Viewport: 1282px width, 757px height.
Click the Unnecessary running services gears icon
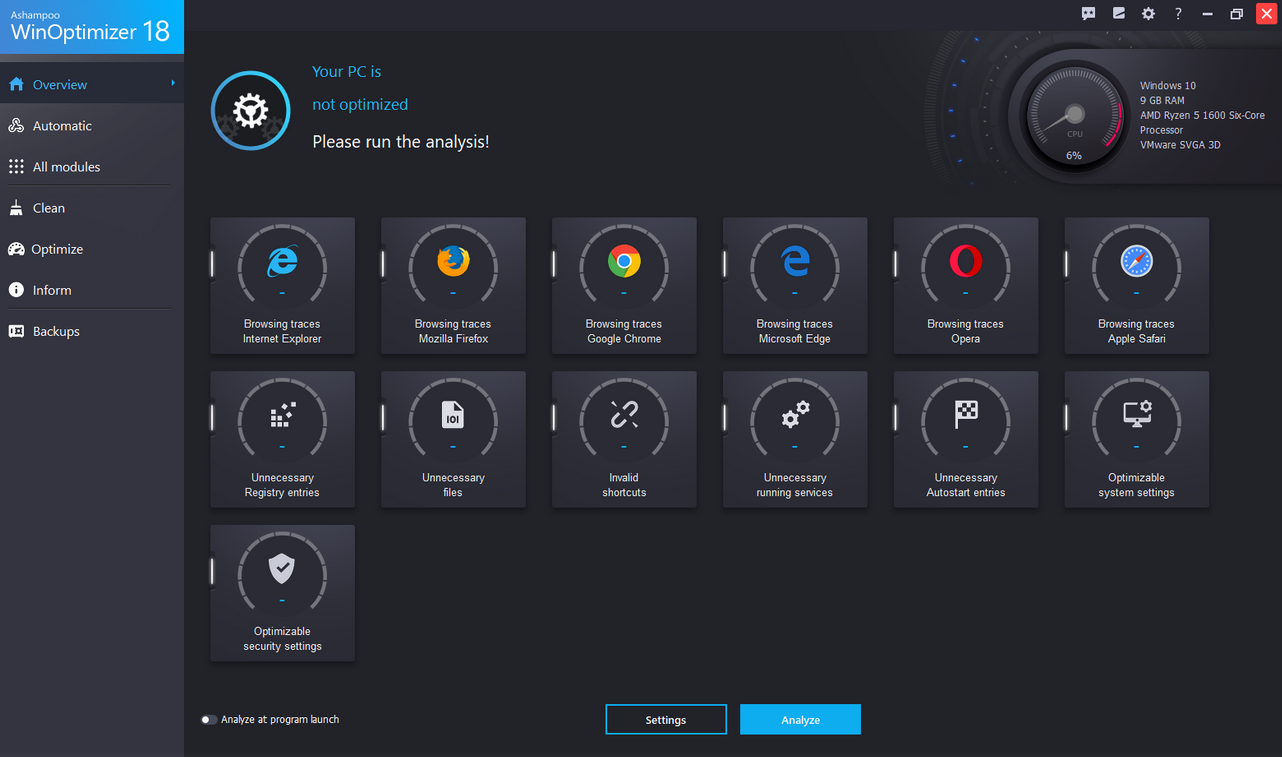pos(795,415)
